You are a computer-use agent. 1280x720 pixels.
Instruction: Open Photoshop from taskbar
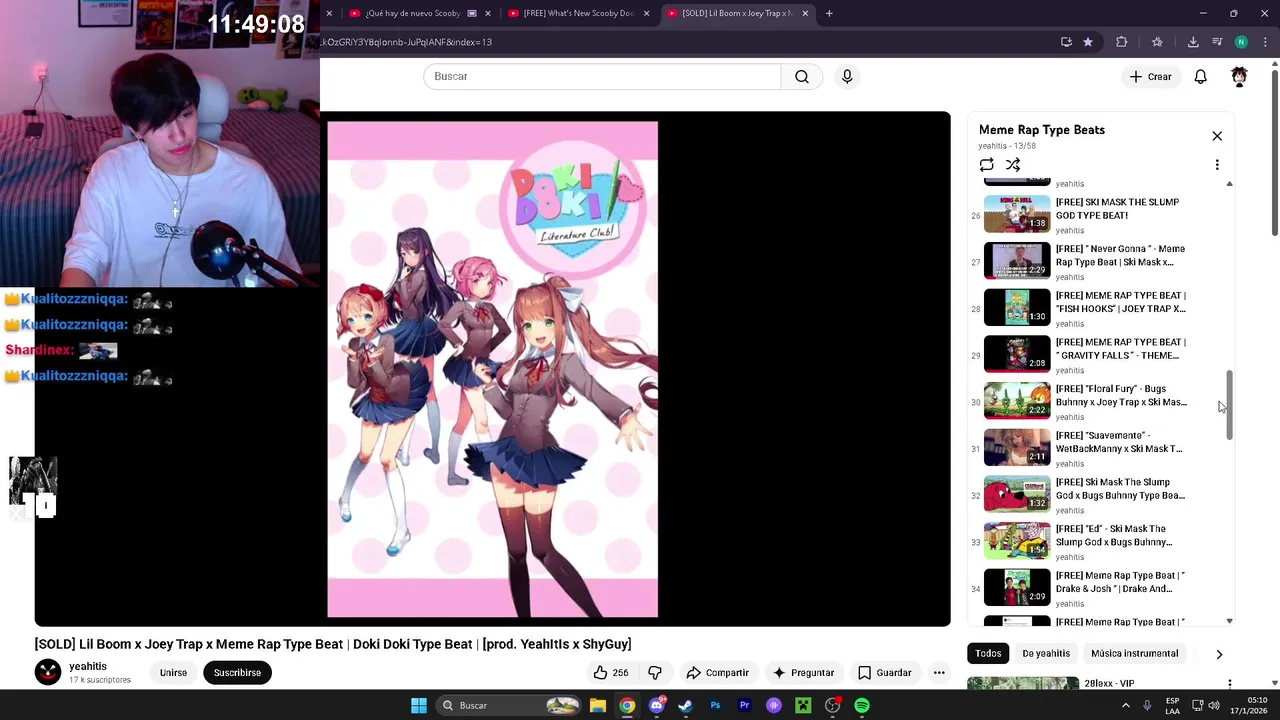point(715,706)
